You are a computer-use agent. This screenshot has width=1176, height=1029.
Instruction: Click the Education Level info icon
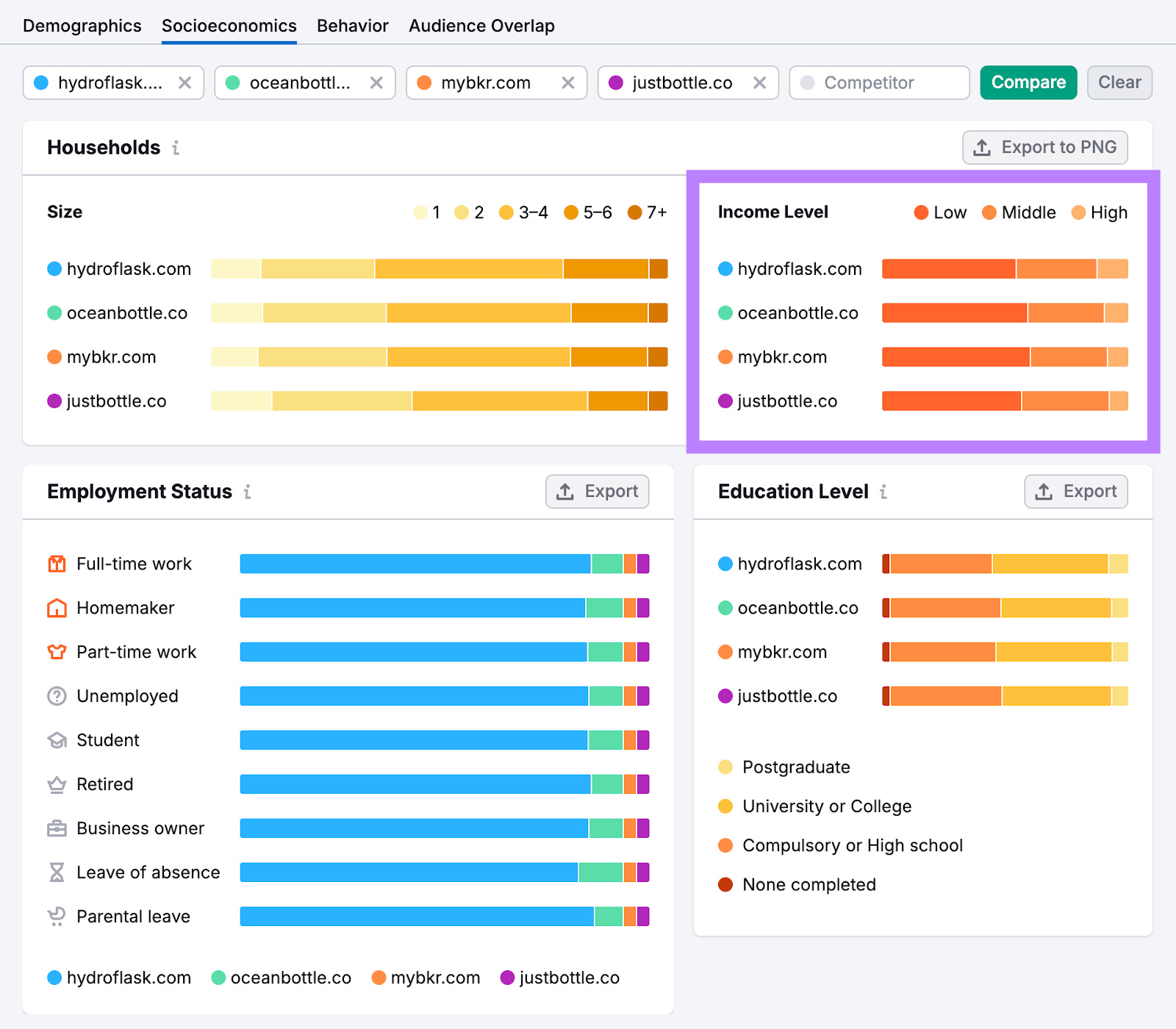[883, 492]
